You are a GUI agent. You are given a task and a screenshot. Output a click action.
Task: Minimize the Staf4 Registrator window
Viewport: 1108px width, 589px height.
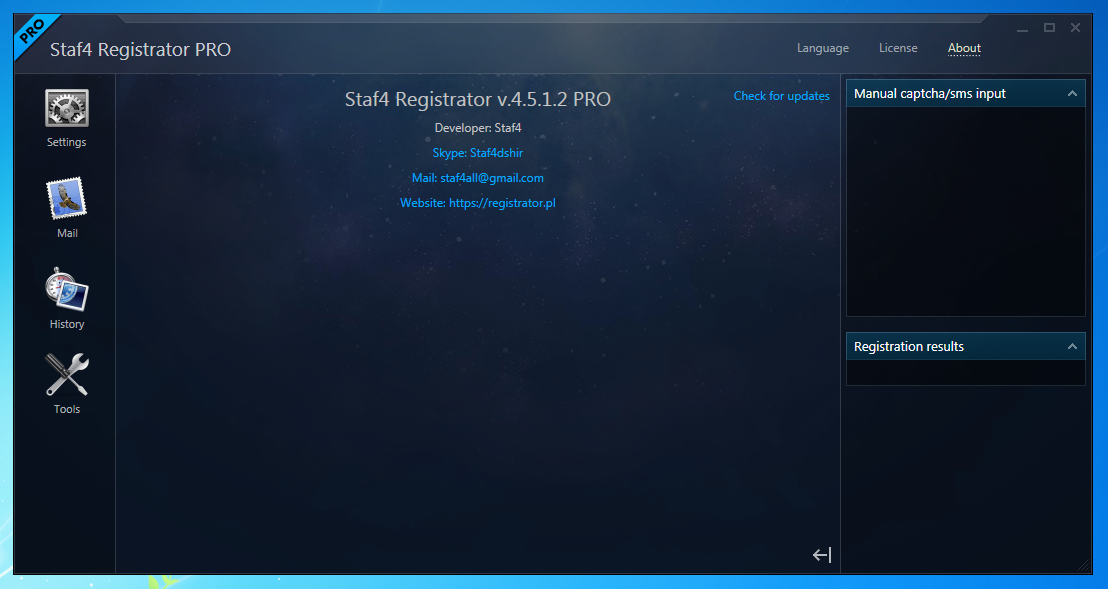tap(1023, 28)
